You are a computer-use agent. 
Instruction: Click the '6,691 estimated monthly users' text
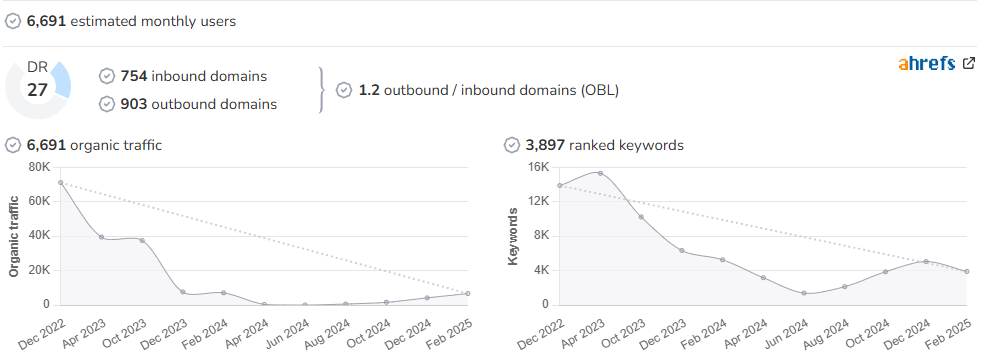click(131, 21)
